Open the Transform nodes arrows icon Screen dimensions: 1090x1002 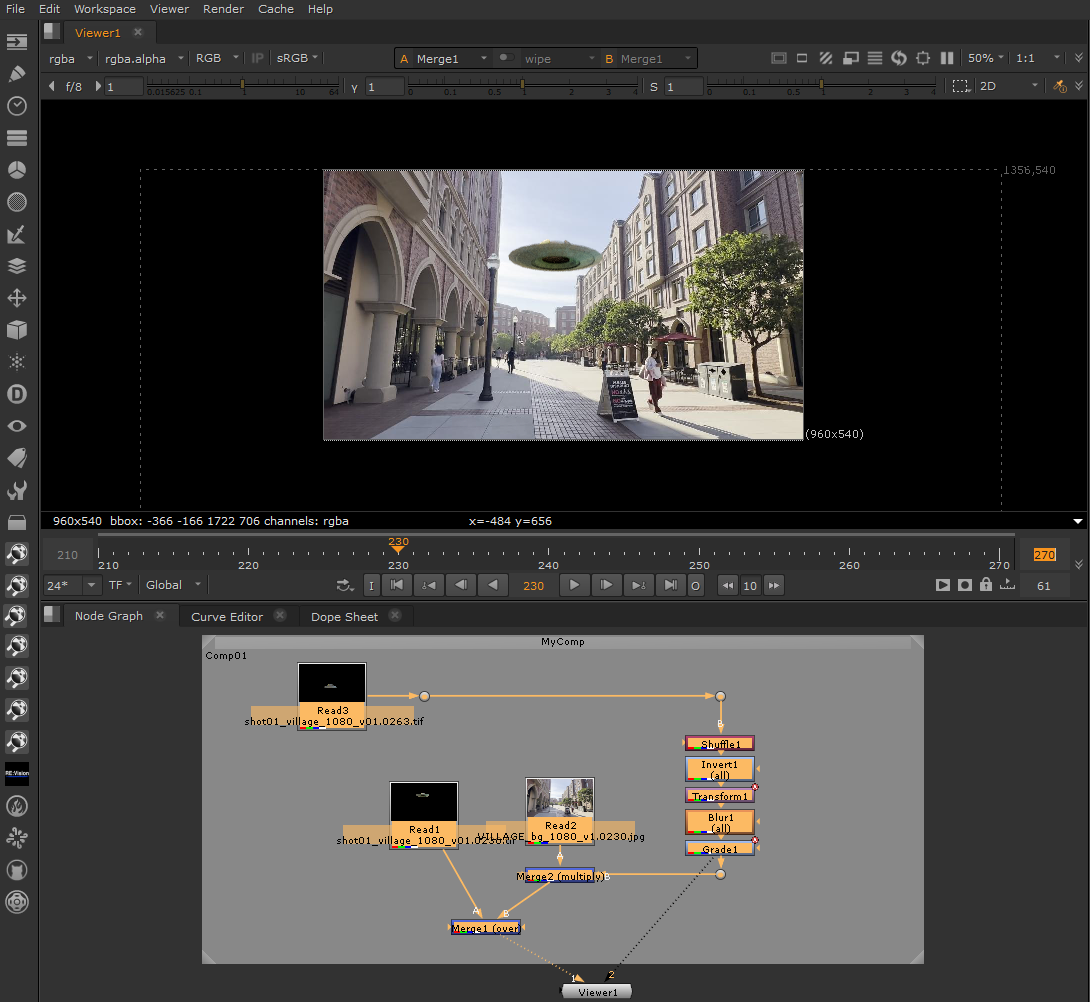click(17, 298)
